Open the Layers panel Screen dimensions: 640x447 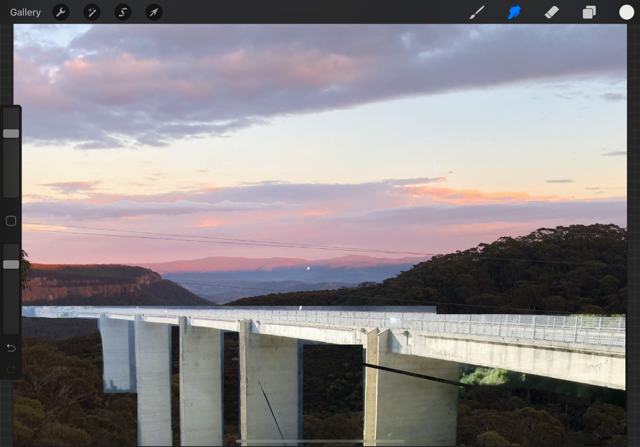(x=589, y=12)
